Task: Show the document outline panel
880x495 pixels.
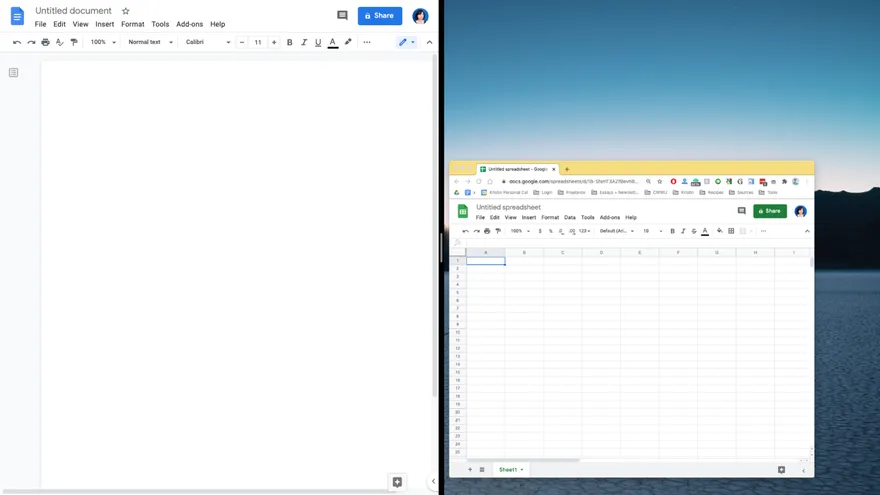Action: click(14, 73)
